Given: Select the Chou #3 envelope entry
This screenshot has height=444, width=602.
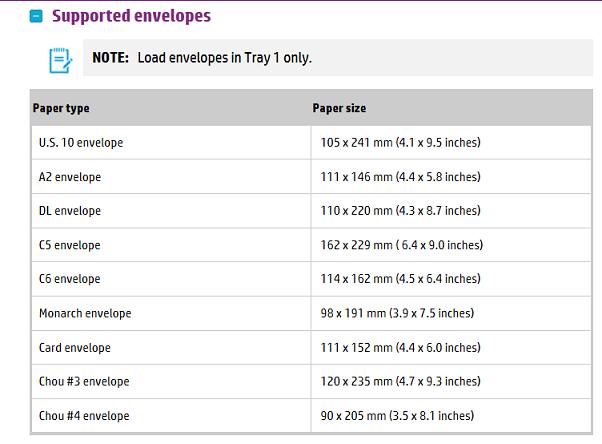Looking at the screenshot, I should click(84, 381).
